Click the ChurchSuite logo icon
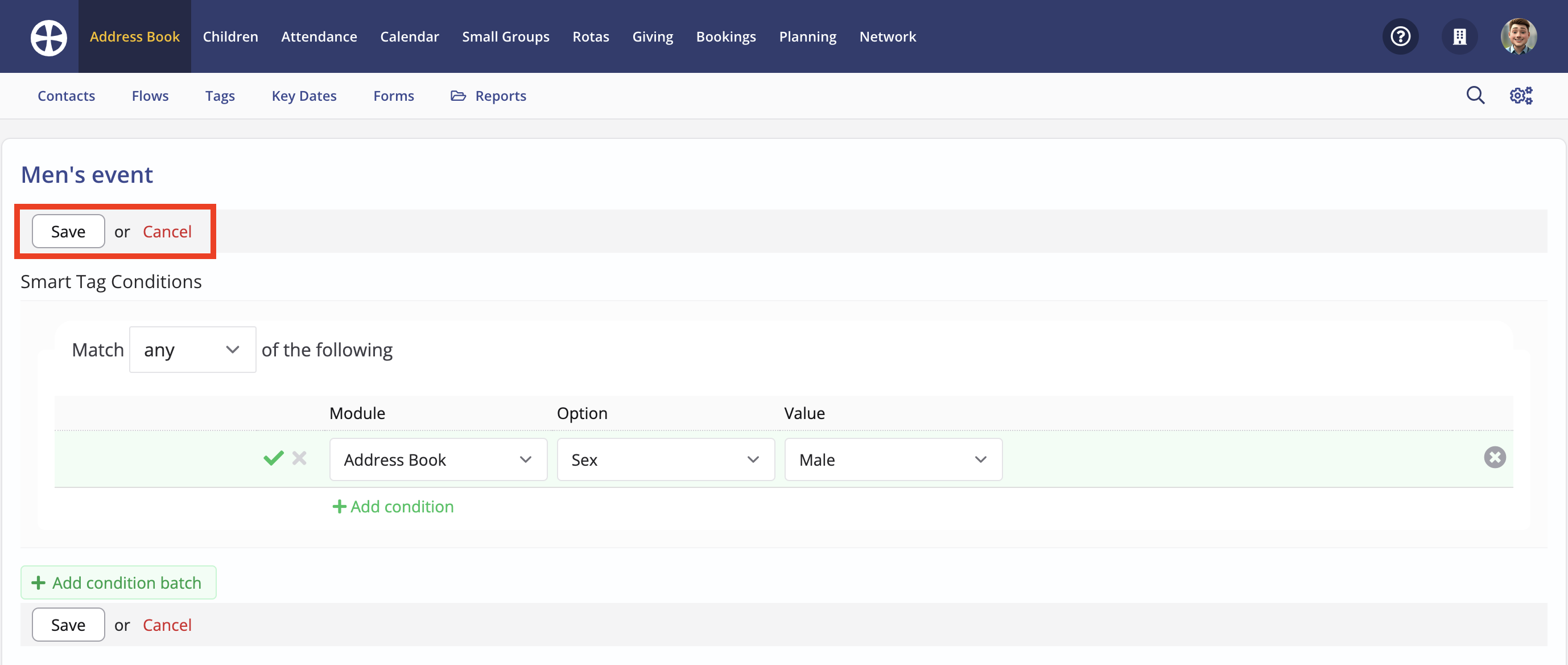Screen dimensions: 1568x665 pos(49,37)
